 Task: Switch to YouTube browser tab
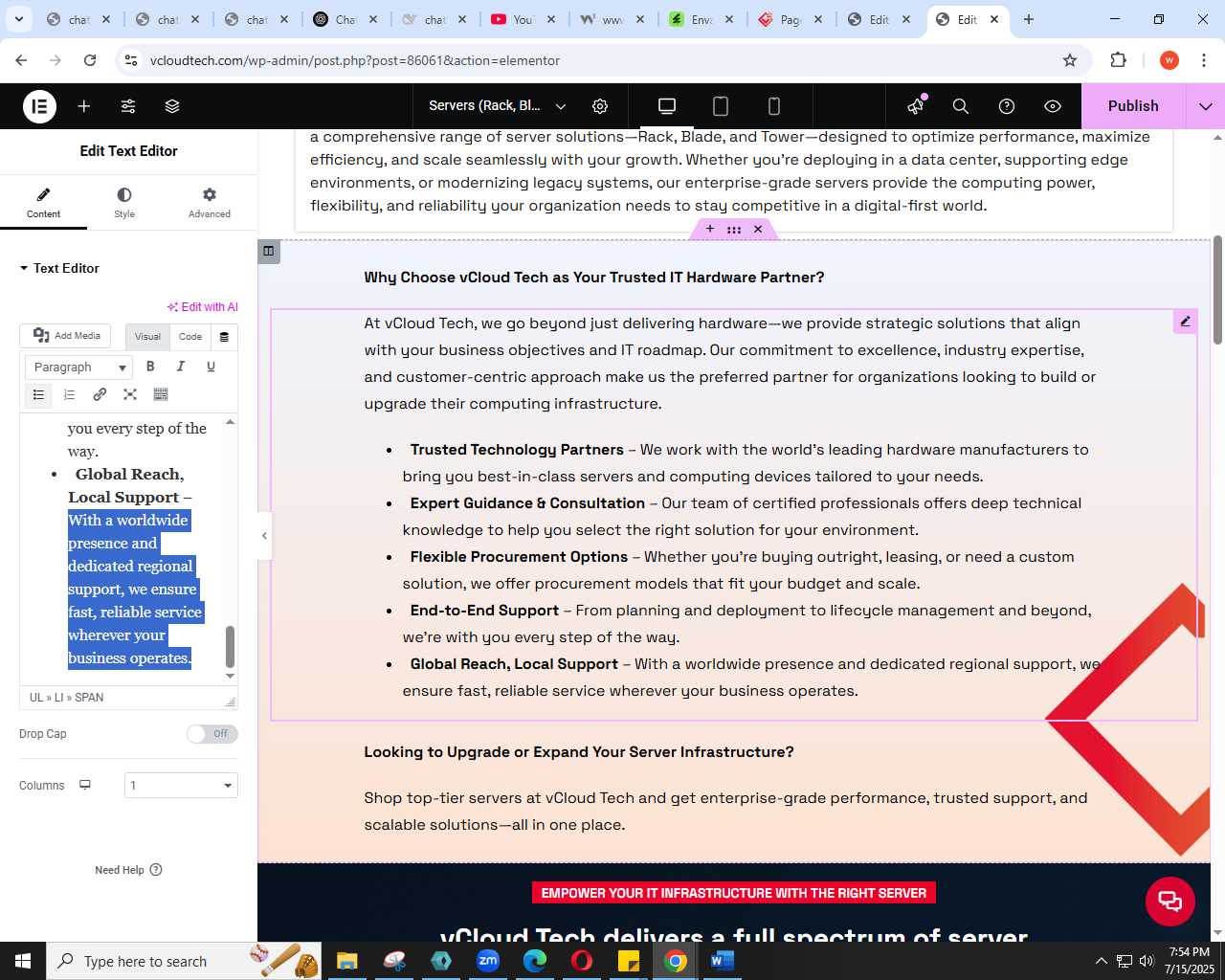(x=523, y=19)
